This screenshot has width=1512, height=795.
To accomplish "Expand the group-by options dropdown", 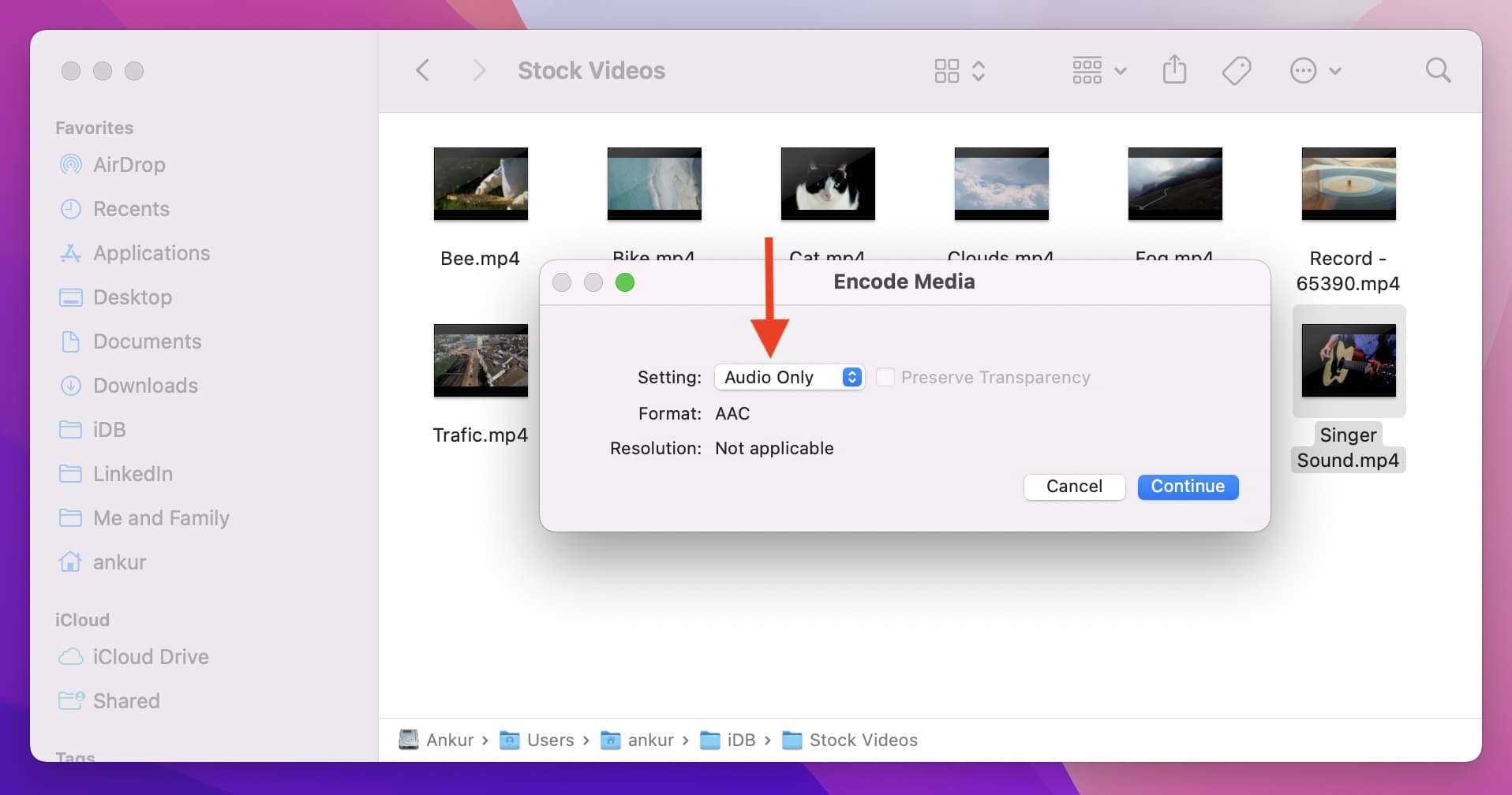I will point(1098,70).
